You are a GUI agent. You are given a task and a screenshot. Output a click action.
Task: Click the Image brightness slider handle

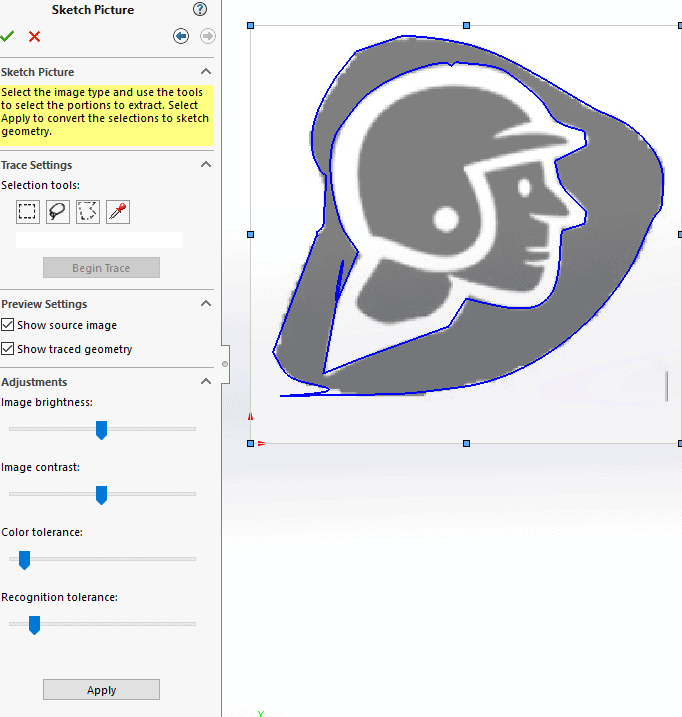tap(102, 430)
